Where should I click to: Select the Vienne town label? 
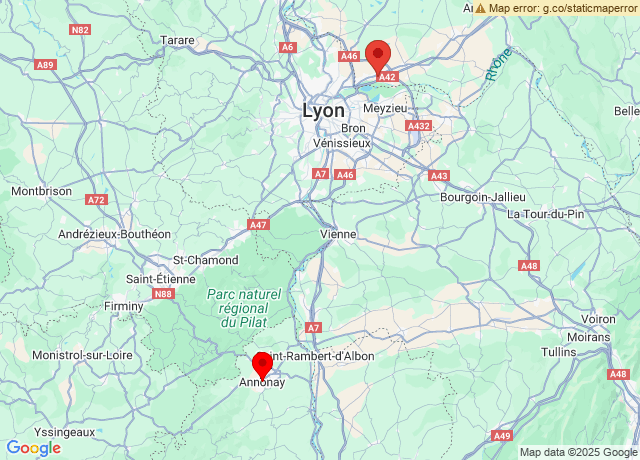pos(338,234)
